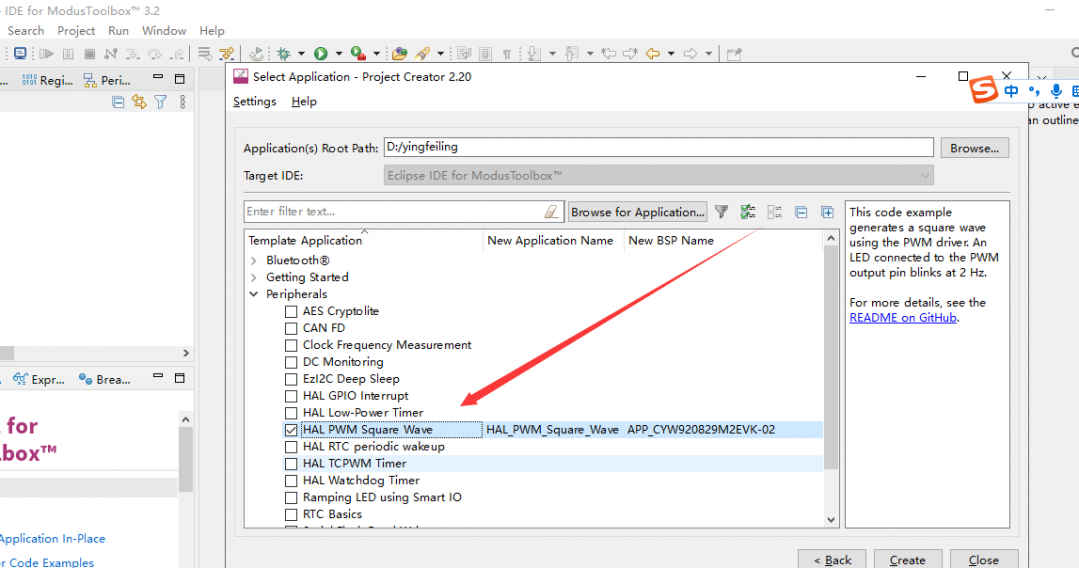Viewport: 1079px width, 568px height.
Task: Collapse all template categories icon
Action: point(801,212)
